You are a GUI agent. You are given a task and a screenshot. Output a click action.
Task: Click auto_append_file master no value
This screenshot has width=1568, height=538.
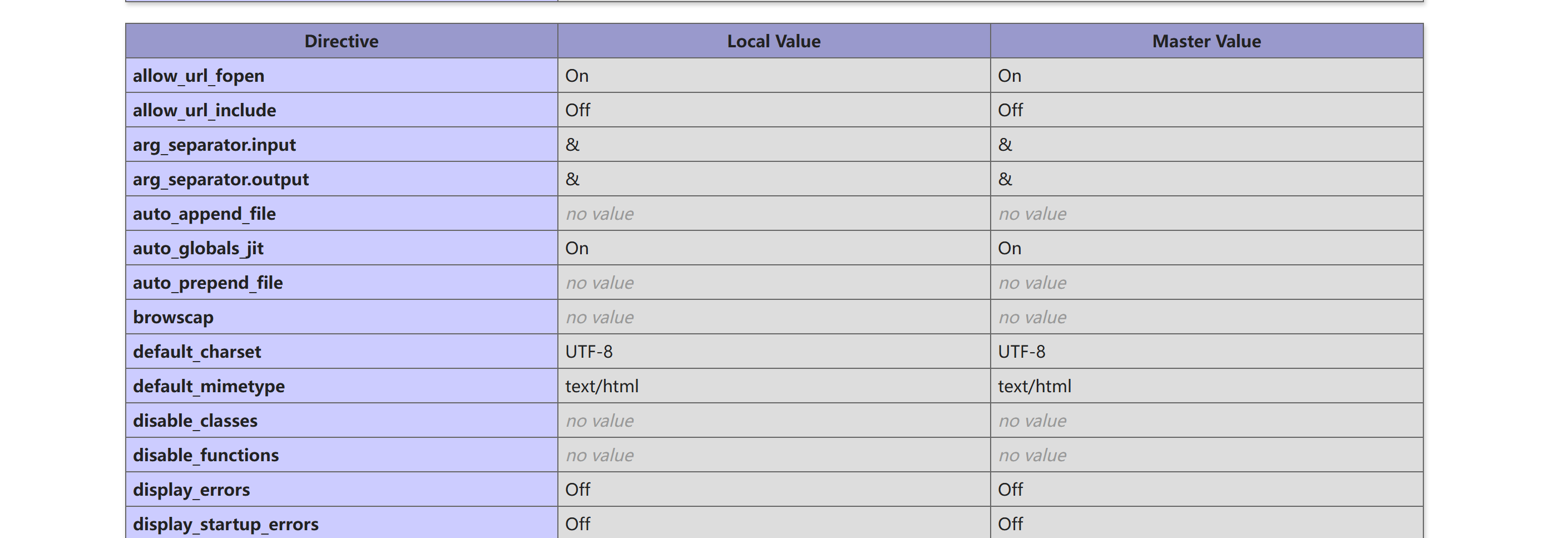click(x=1032, y=214)
